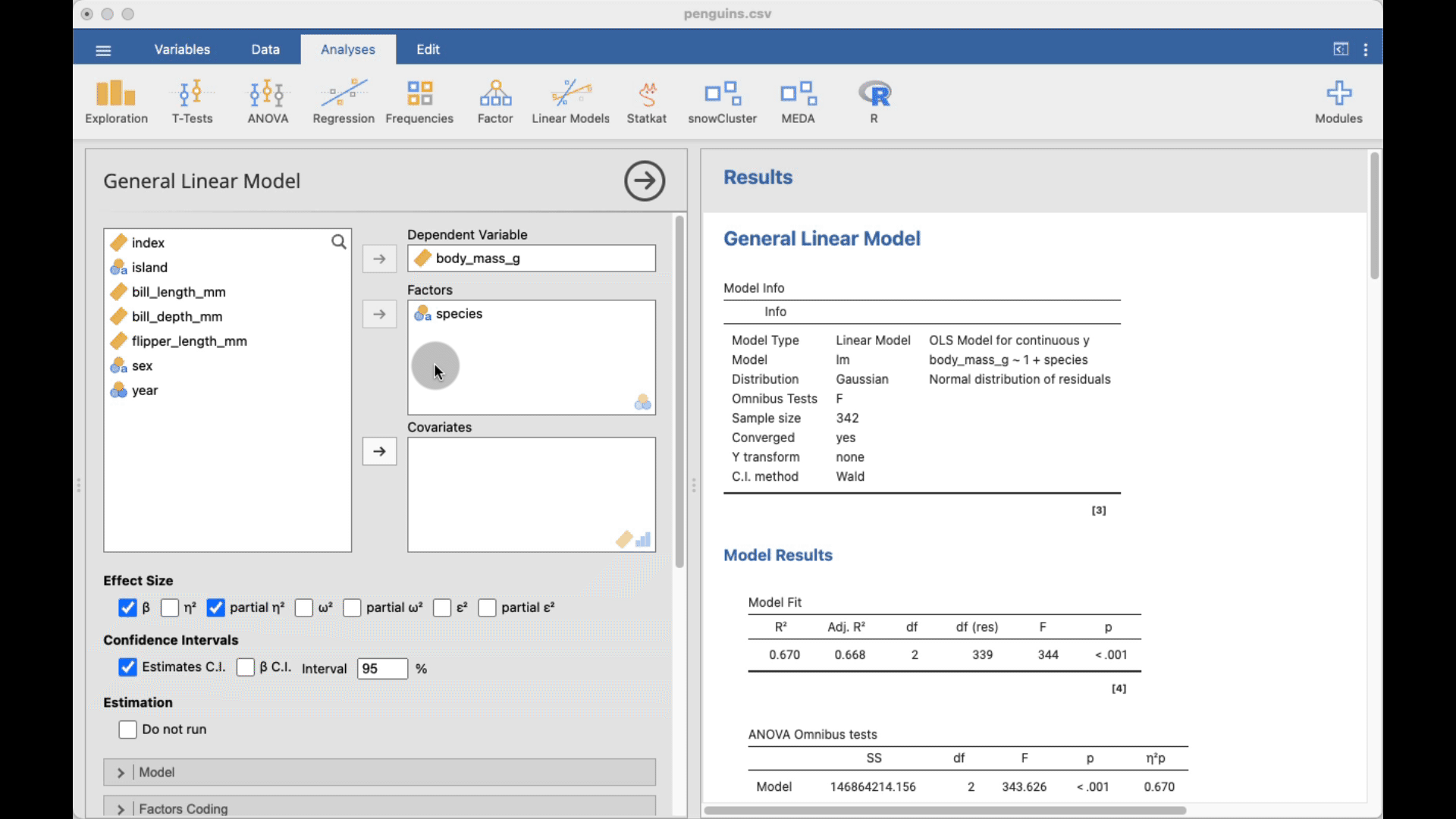
Task: Switch to the Data tab
Action: pyautogui.click(x=265, y=49)
